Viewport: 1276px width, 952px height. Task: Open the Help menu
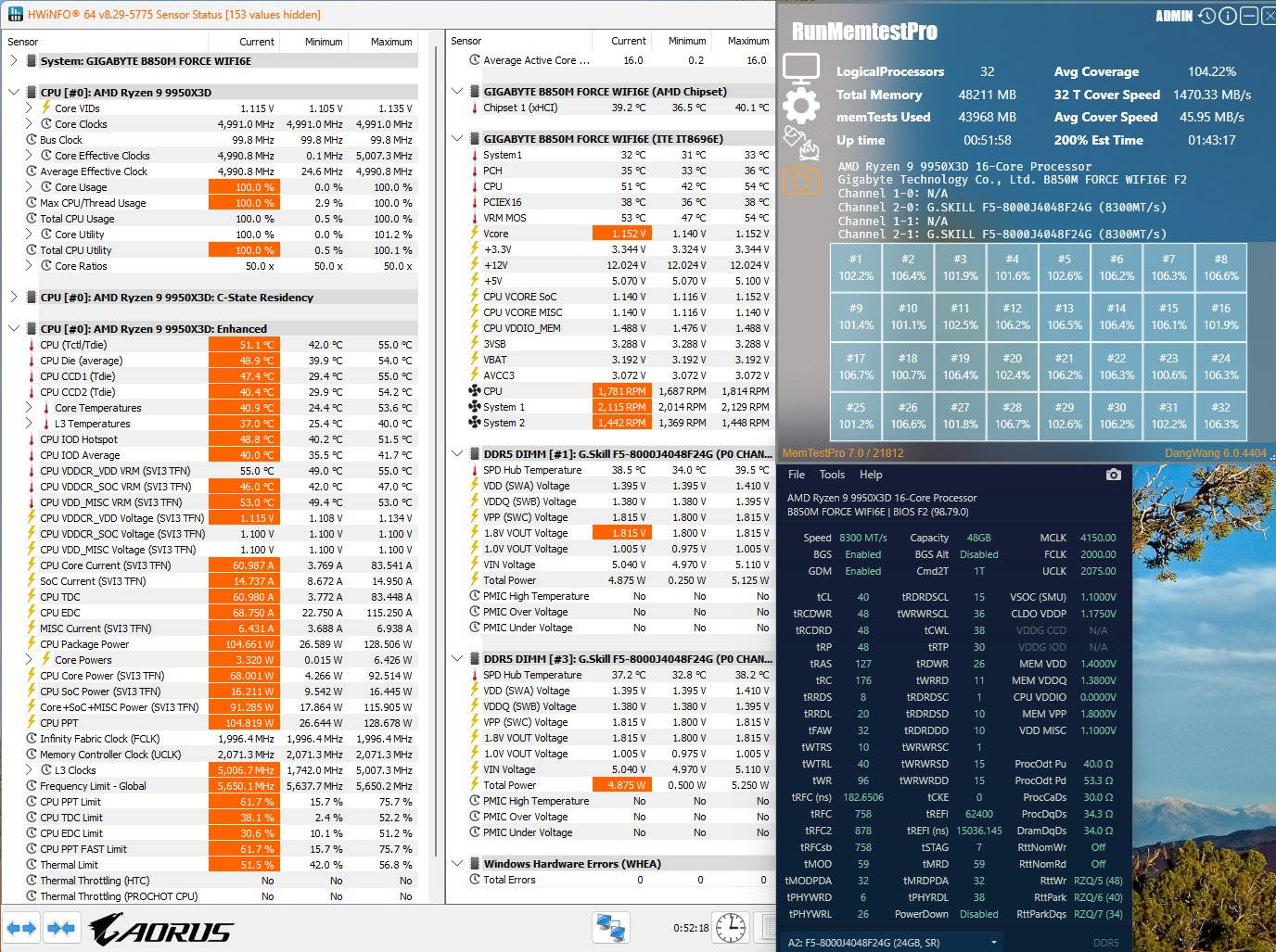[871, 475]
